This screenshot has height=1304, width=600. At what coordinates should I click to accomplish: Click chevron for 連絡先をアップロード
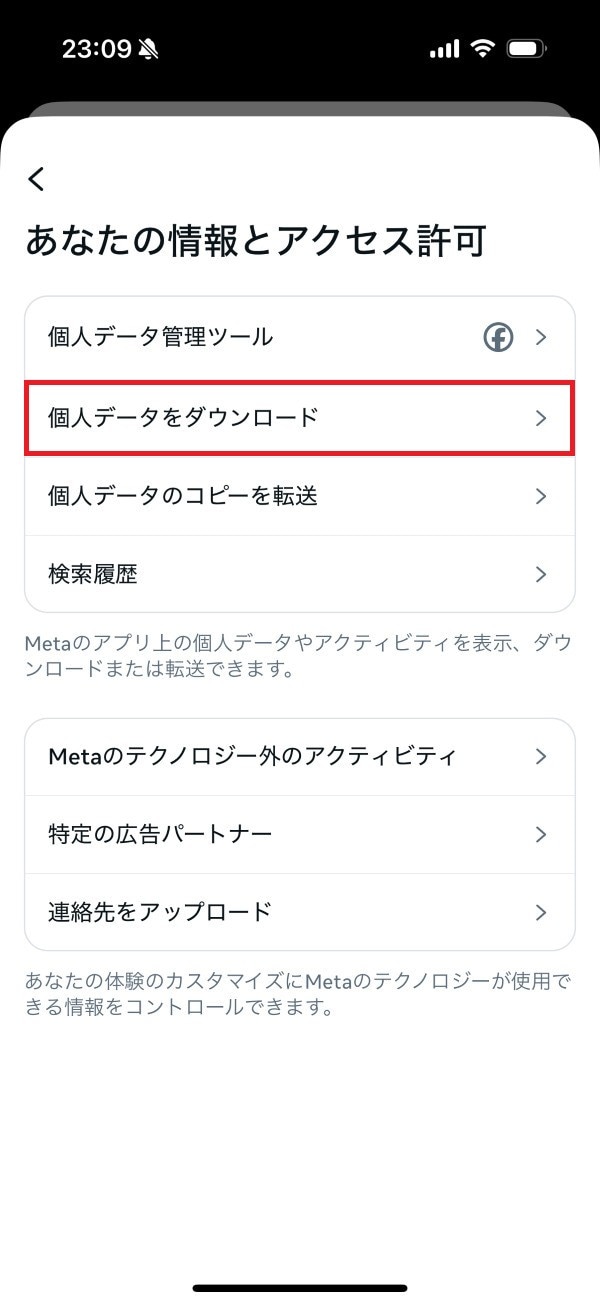tap(541, 913)
